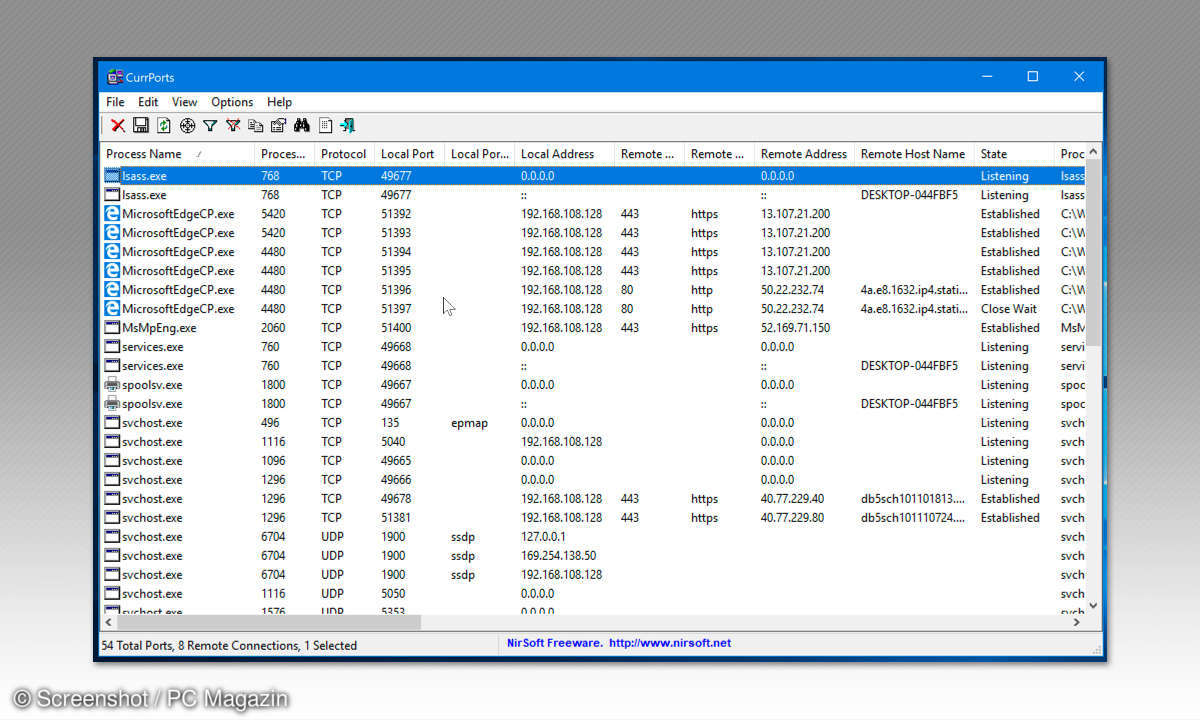Click local port 5050 cell
Viewport: 1200px width, 720px height.
point(393,594)
